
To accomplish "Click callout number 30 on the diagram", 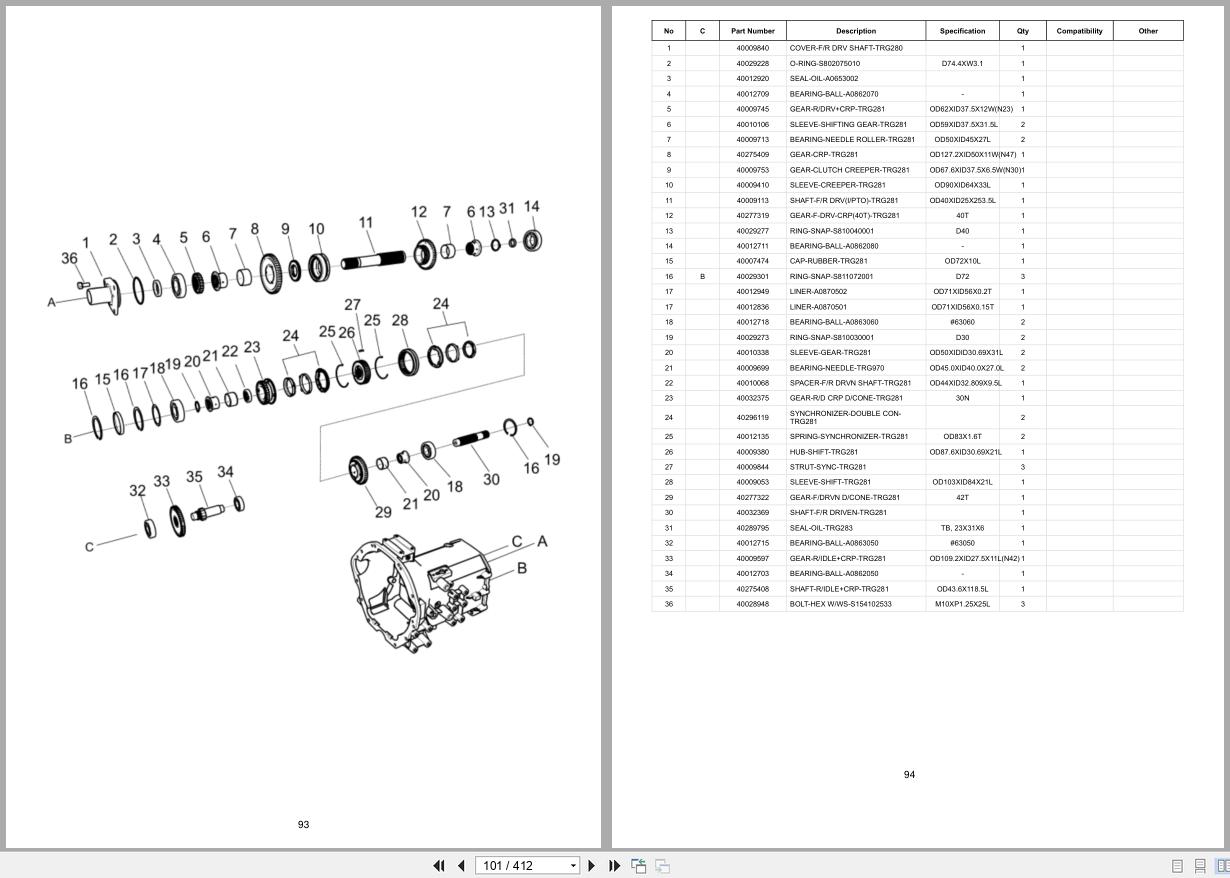I will 491,479.
